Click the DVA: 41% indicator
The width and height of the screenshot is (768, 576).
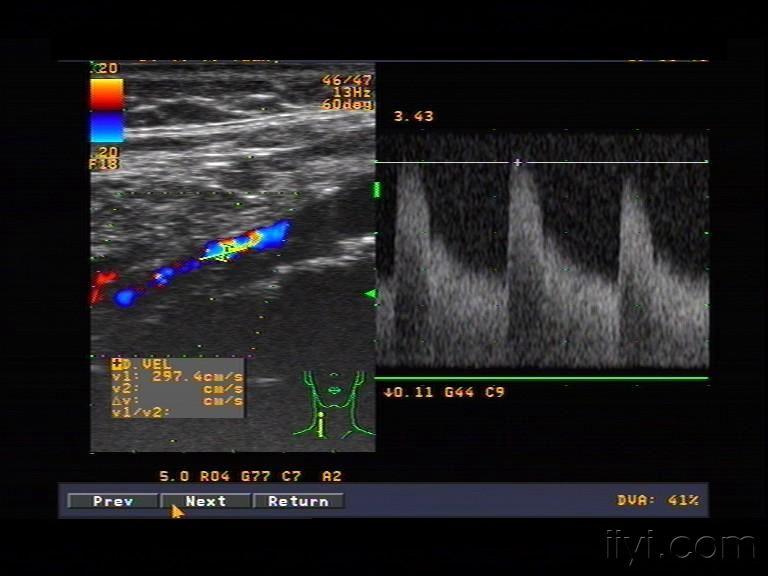pos(658,500)
